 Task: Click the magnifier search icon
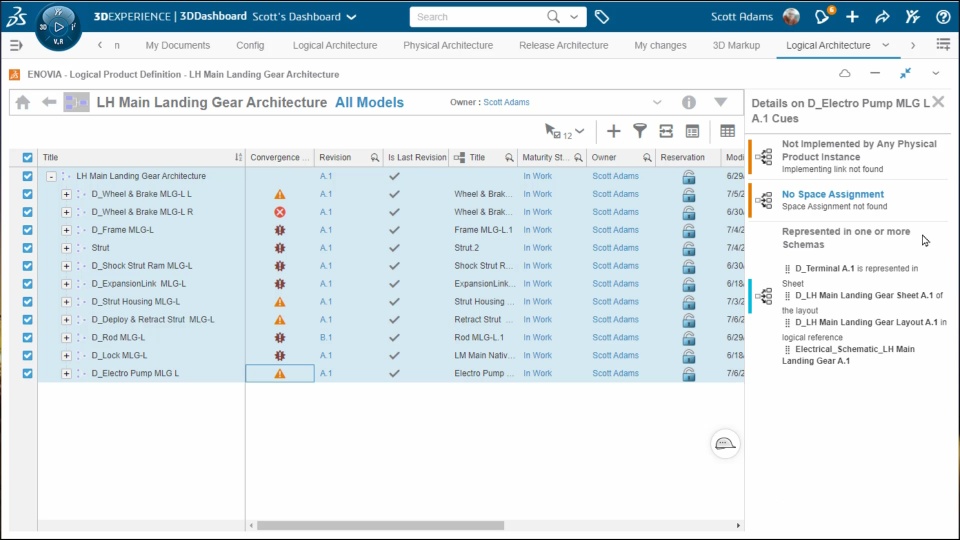553,17
